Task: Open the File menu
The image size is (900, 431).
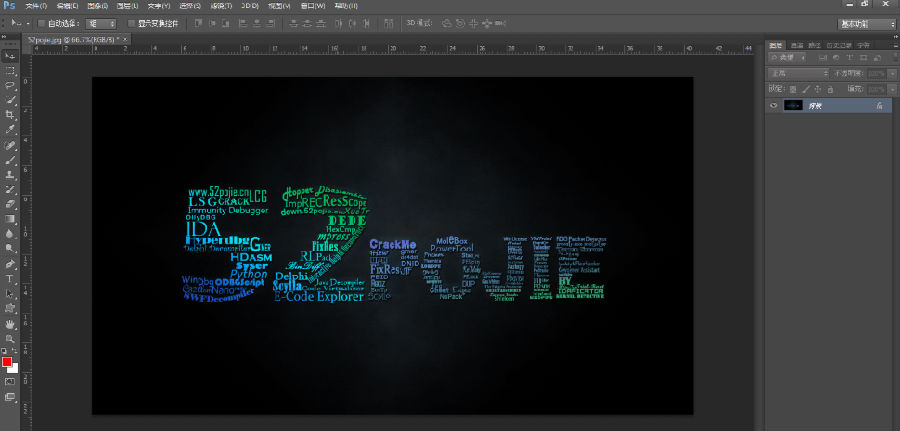Action: pyautogui.click(x=35, y=6)
